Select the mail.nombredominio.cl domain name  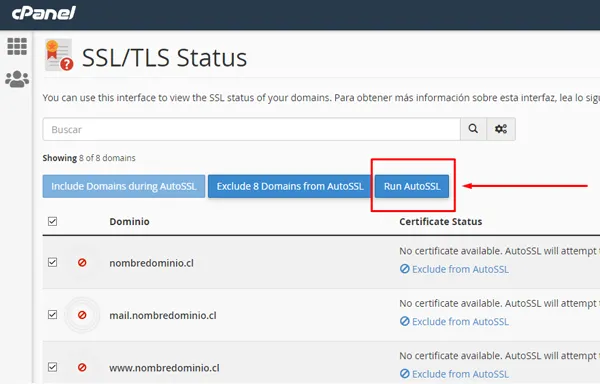coord(163,316)
